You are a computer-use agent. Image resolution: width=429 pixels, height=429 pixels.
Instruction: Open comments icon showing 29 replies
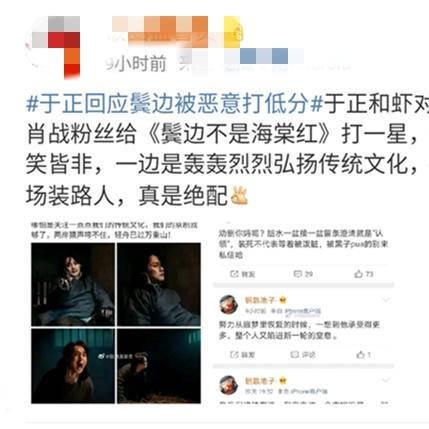coord(297,274)
